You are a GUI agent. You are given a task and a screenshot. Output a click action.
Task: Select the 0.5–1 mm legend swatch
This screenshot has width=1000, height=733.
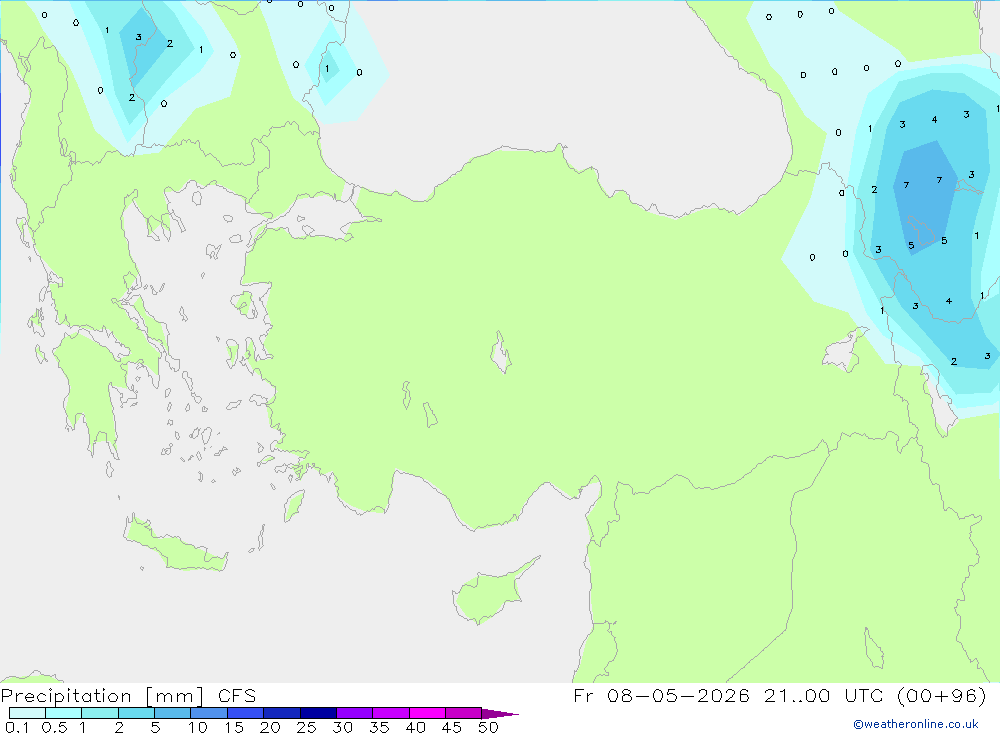(63, 713)
